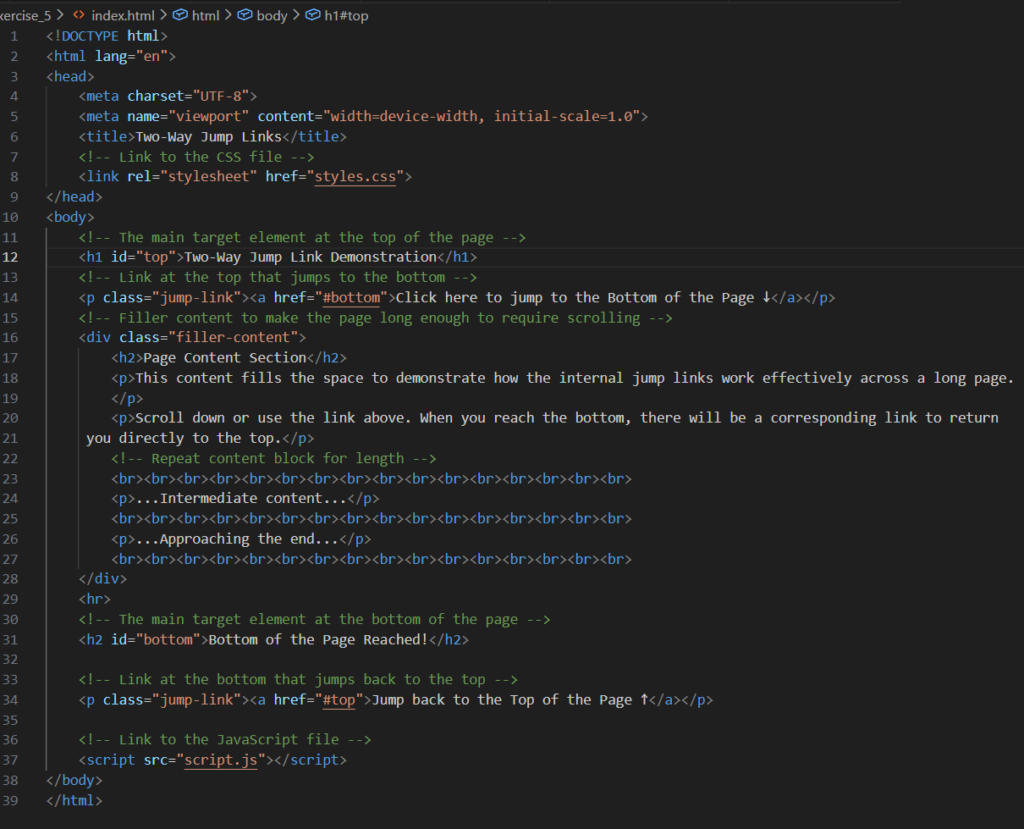Click the #bottom href link value

356,298
